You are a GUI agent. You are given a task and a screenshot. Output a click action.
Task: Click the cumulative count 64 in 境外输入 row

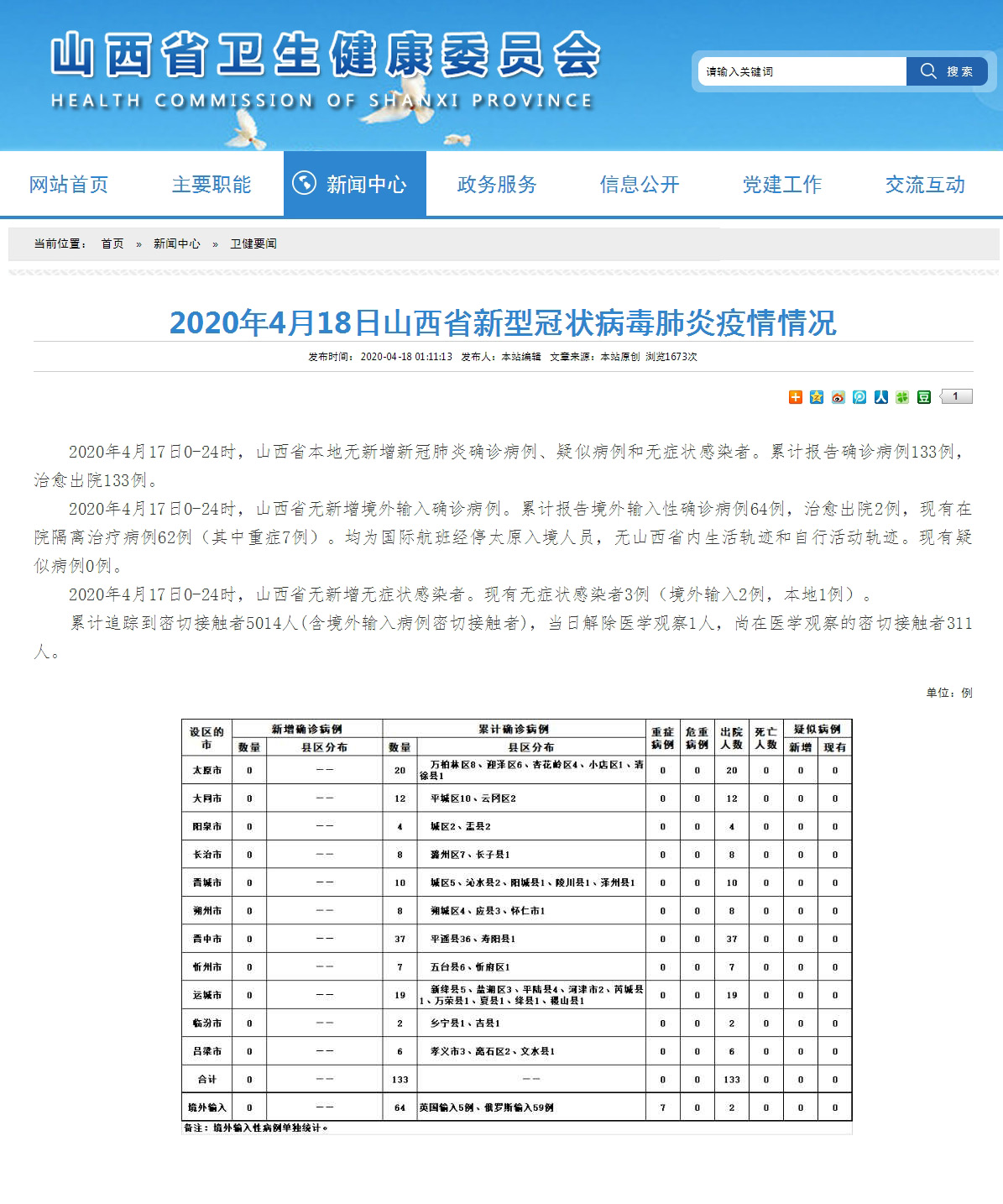[400, 1107]
